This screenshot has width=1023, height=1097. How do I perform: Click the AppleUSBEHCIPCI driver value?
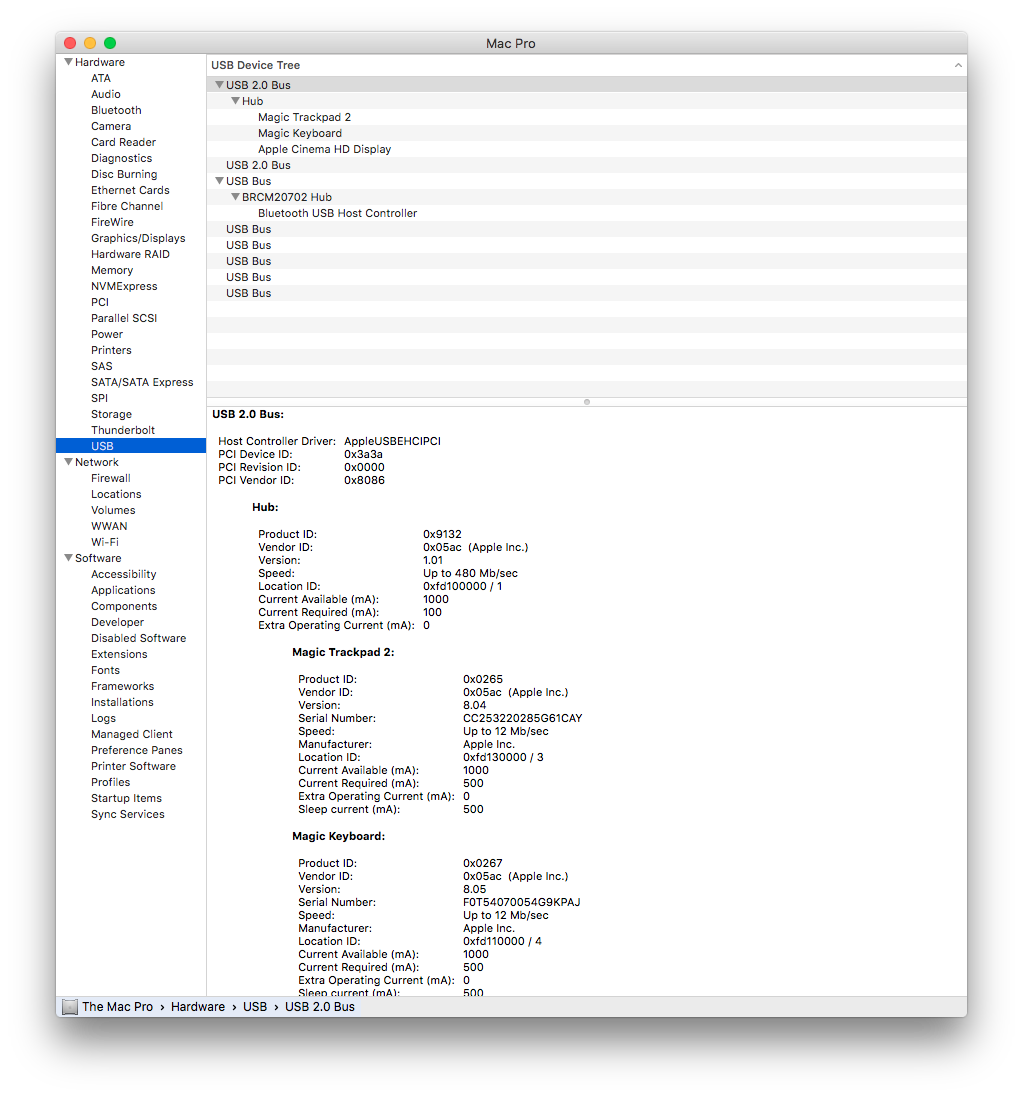[x=393, y=441]
